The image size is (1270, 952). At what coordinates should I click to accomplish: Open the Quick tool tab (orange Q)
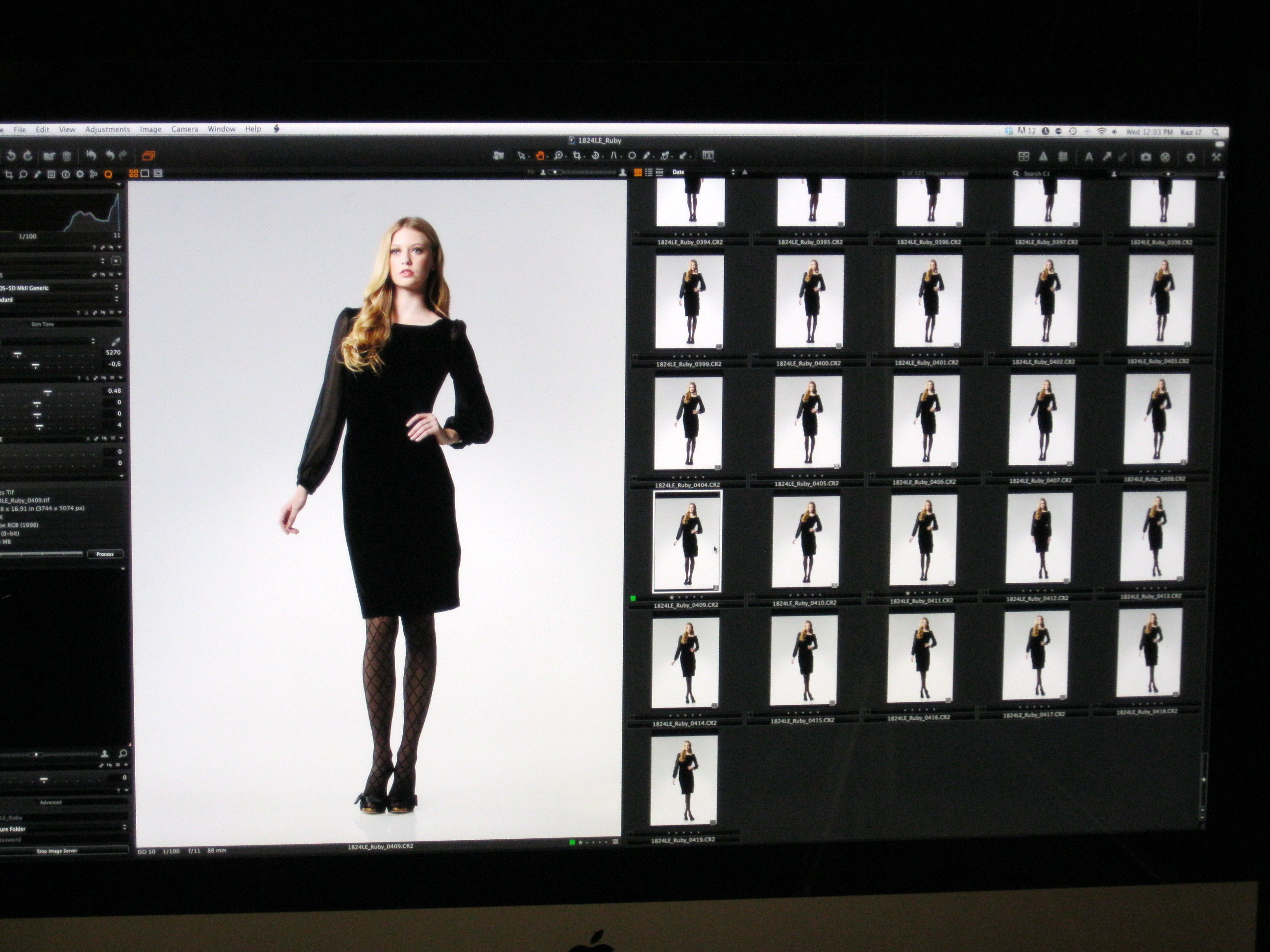point(108,174)
